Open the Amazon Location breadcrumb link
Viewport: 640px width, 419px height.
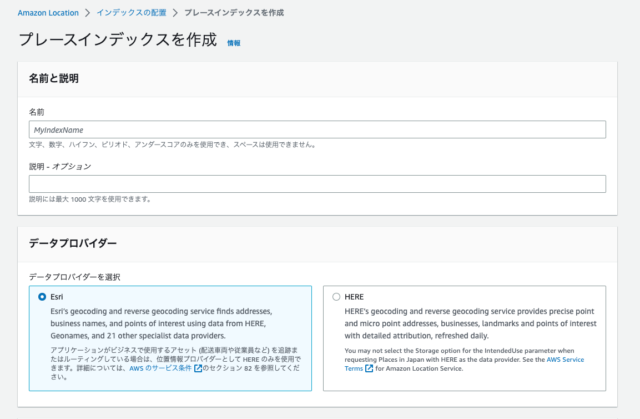[x=48, y=13]
